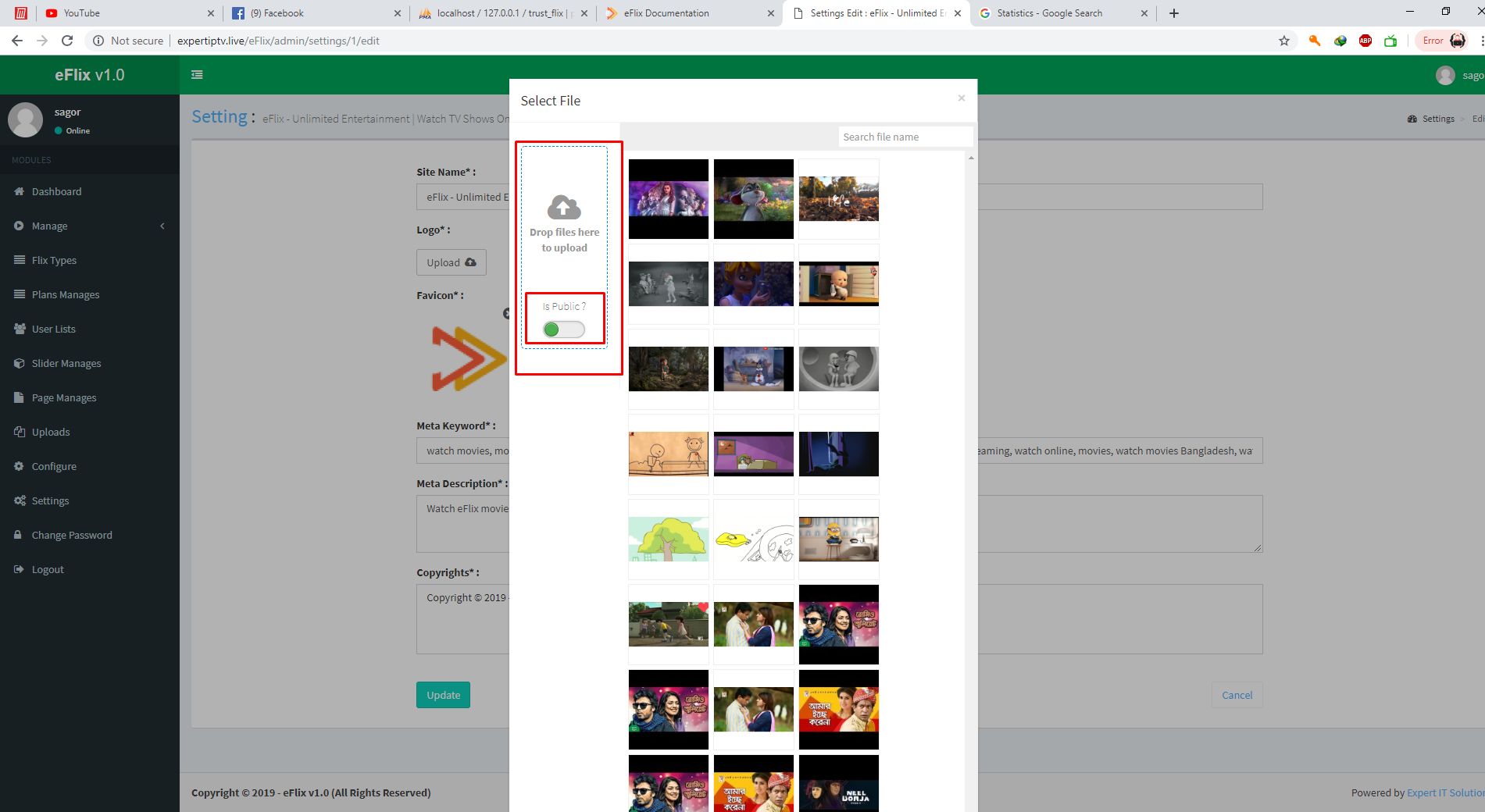Bookmark page with the star icon
Viewport: 1485px width, 812px height.
click(1283, 41)
